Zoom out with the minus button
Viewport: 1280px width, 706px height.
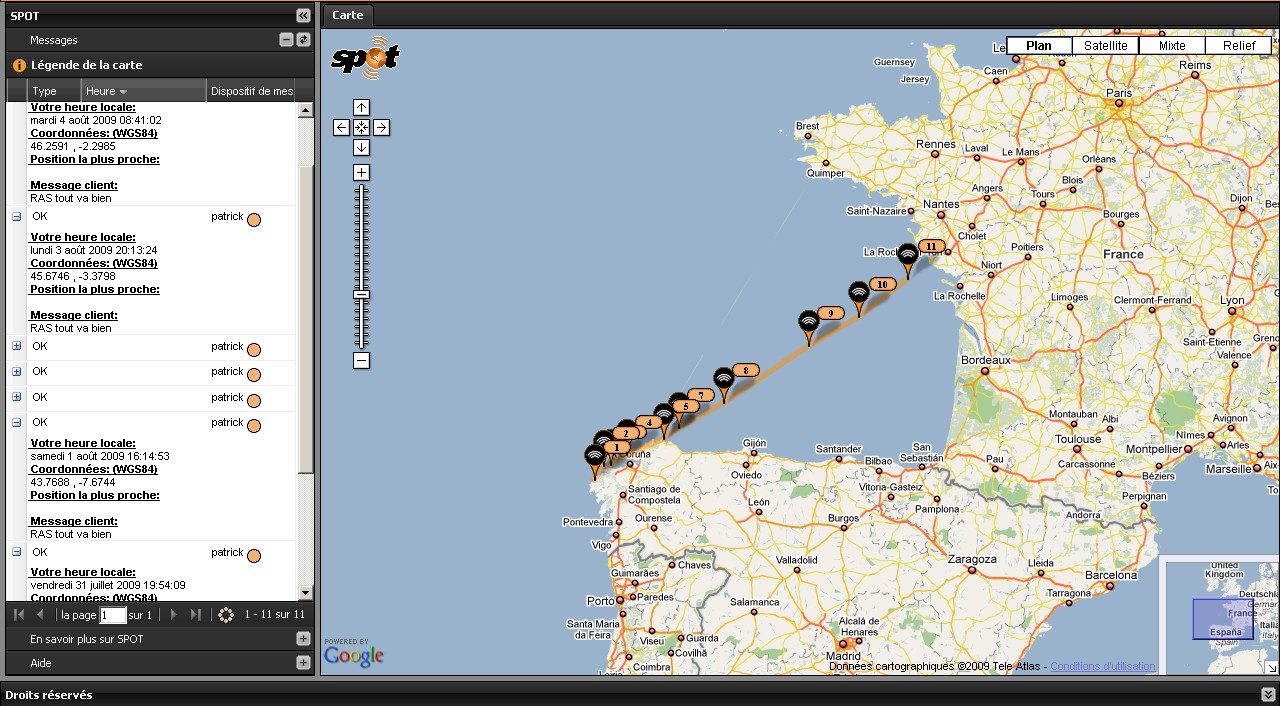pos(362,361)
